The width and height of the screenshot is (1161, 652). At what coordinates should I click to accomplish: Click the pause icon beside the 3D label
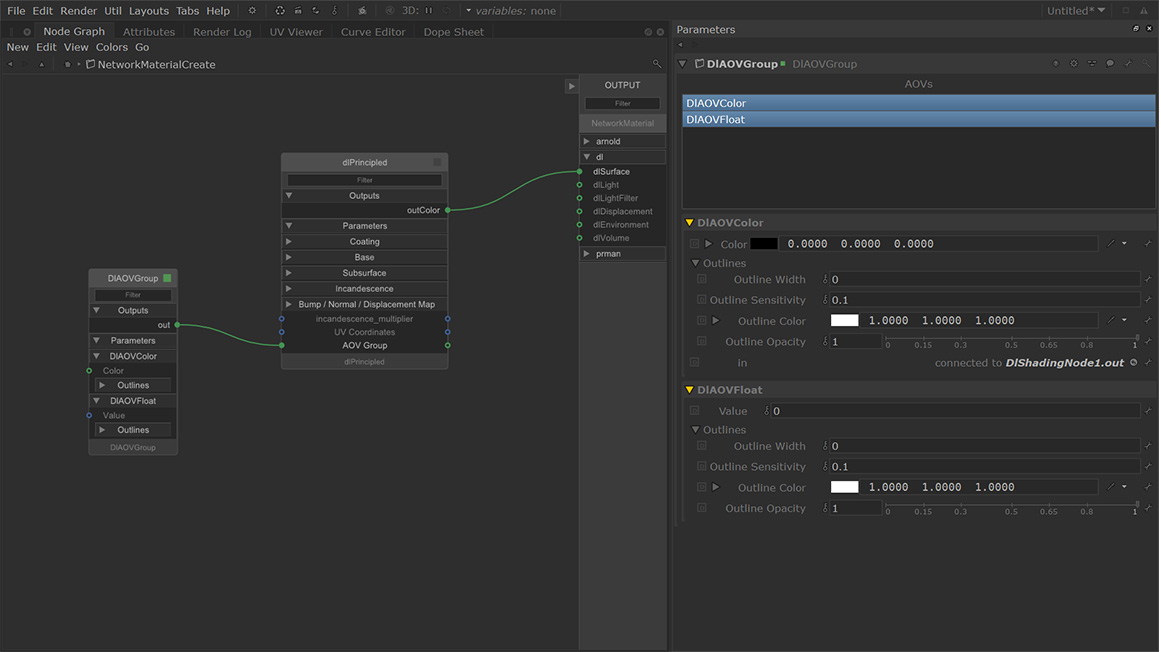(x=429, y=11)
